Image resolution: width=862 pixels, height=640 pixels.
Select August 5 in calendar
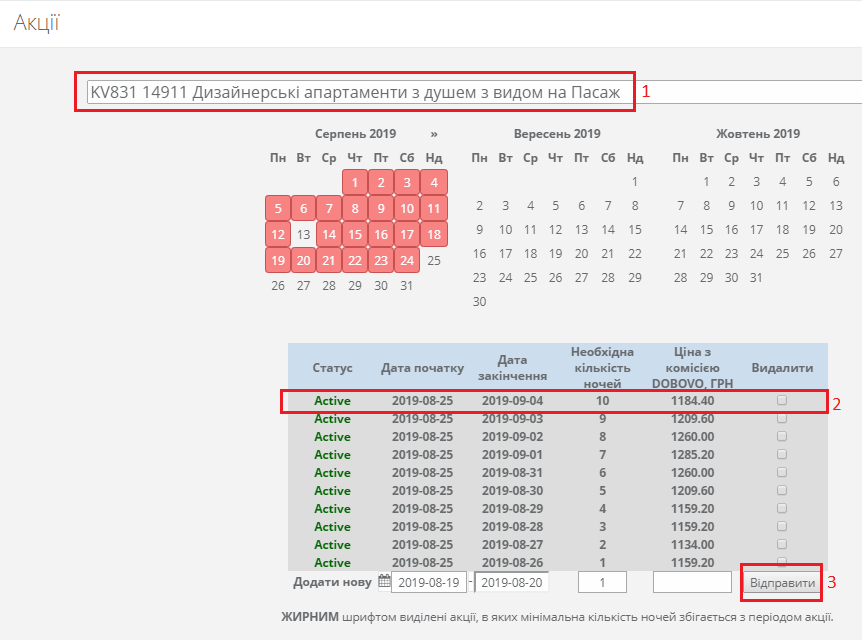[x=278, y=208]
